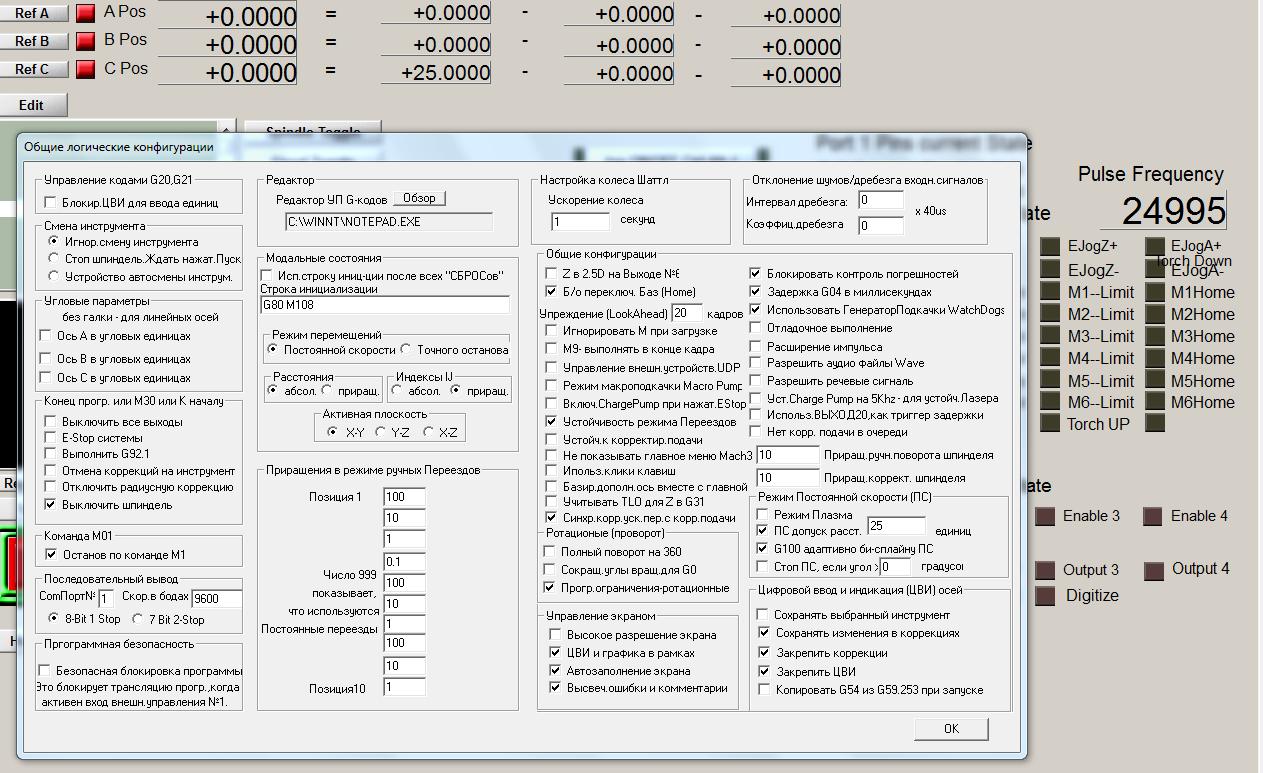Toggle Выключить шпиндель checkbox
Screen dimensions: 1263x773
51,505
